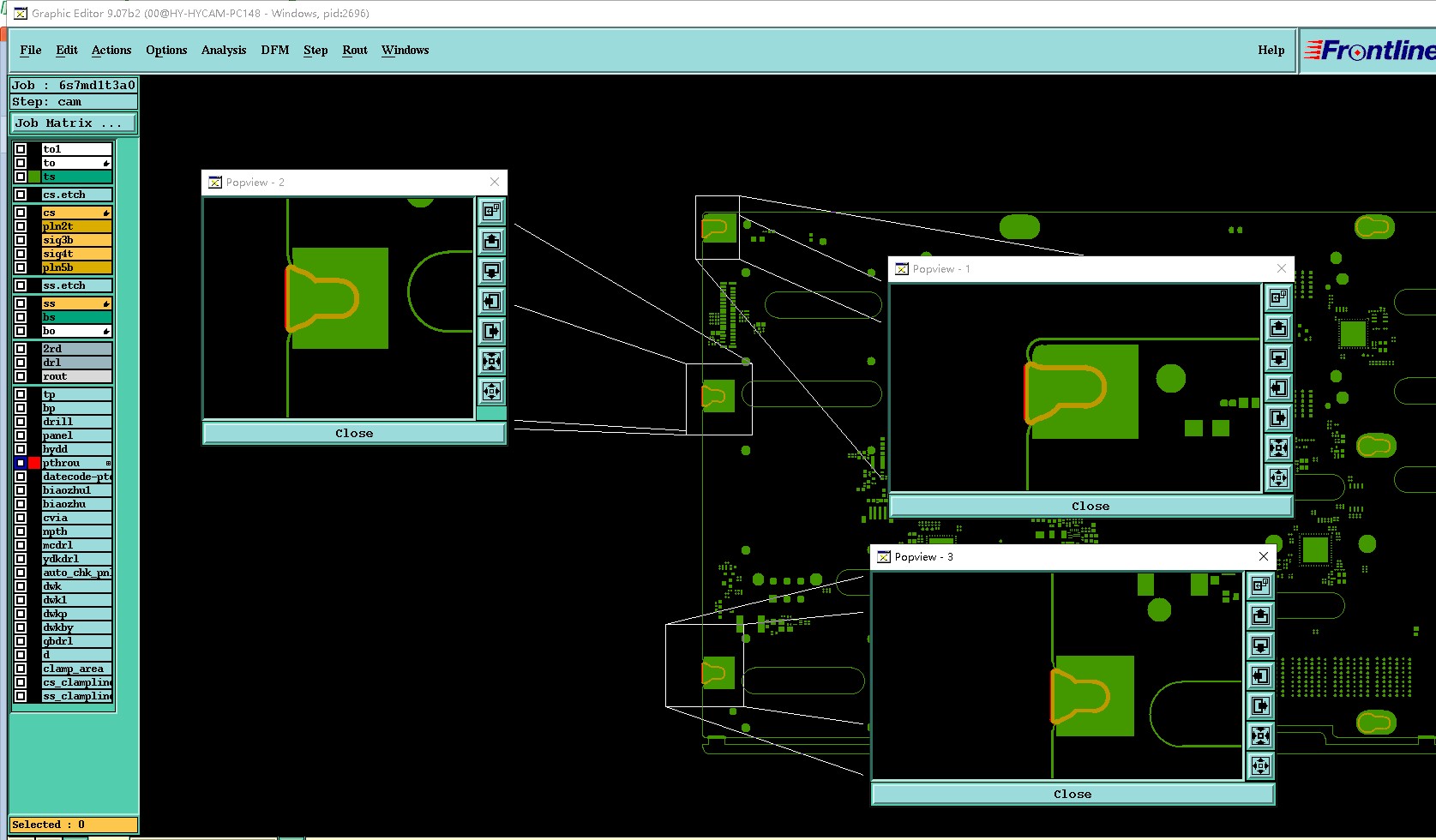Pan down in Popview 3
1436x840 pixels.
click(x=1260, y=645)
